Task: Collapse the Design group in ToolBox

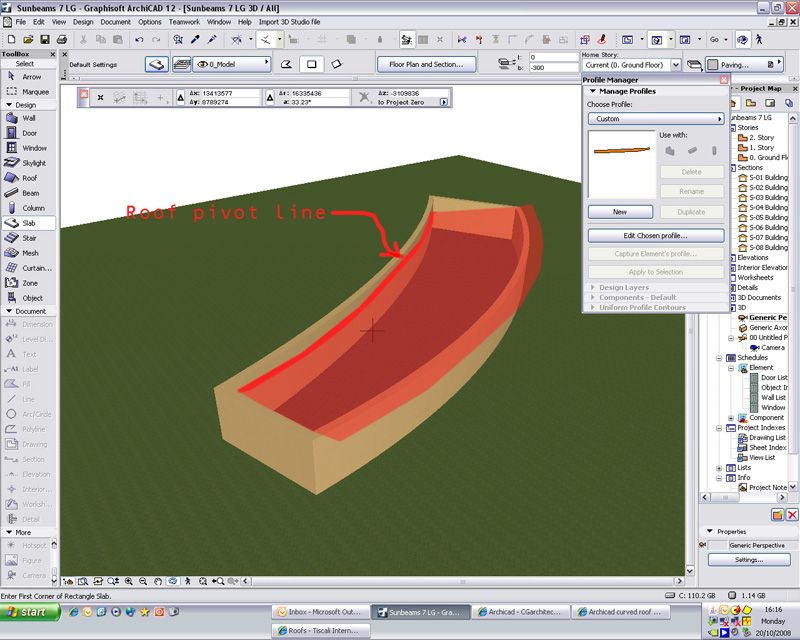Action: coord(9,105)
